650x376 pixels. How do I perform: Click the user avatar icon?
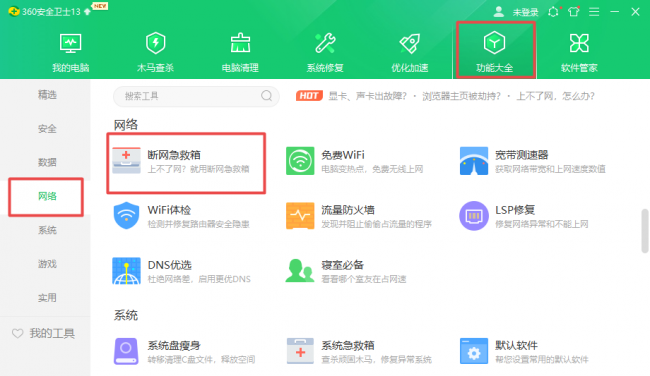click(499, 12)
